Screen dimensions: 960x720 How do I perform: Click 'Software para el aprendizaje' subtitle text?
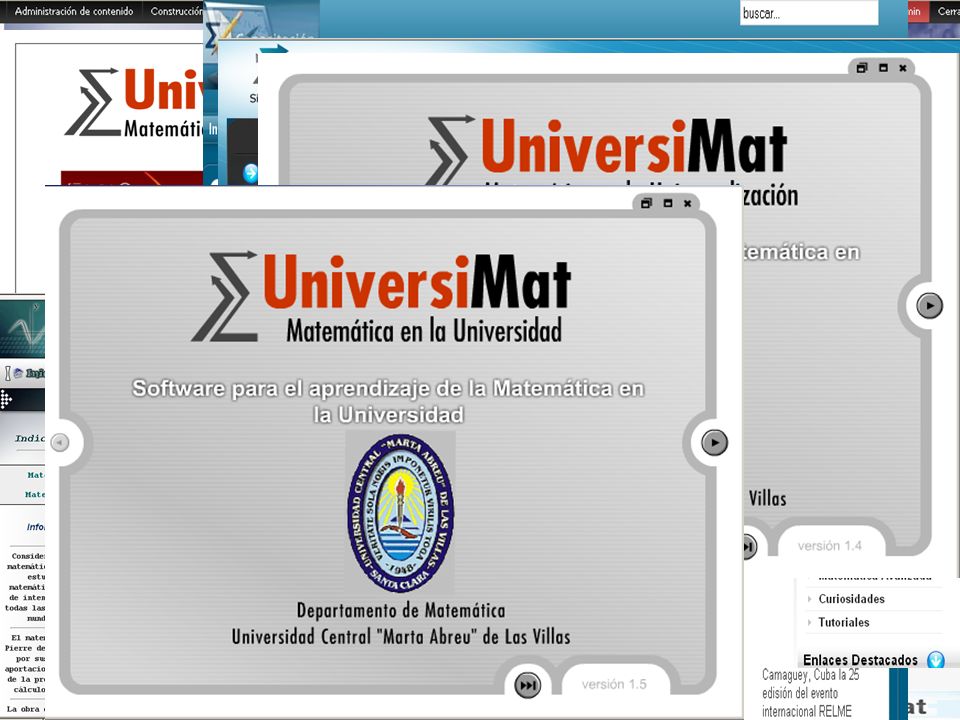click(388, 402)
